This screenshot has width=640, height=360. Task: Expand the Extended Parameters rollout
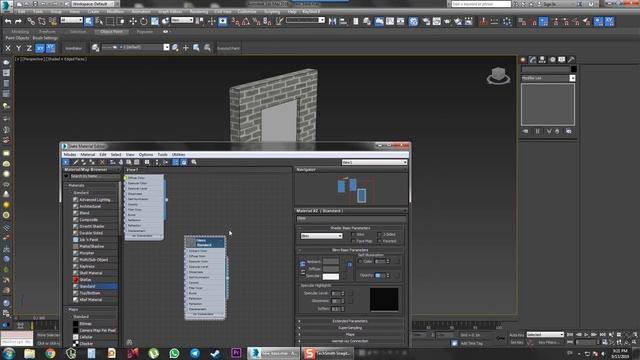point(351,321)
